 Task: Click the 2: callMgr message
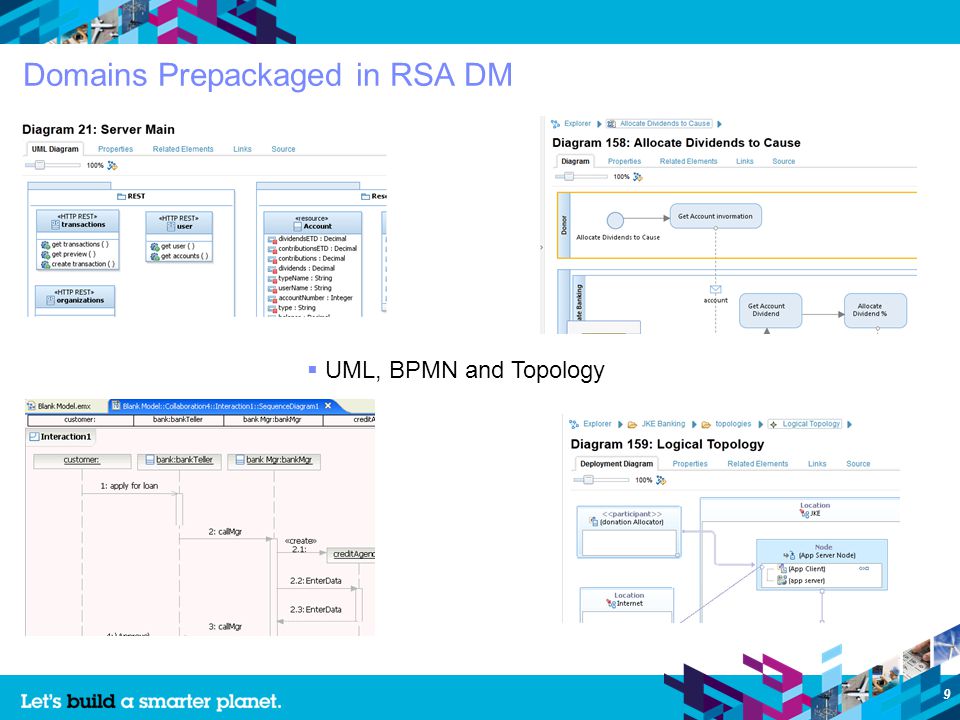[225, 531]
